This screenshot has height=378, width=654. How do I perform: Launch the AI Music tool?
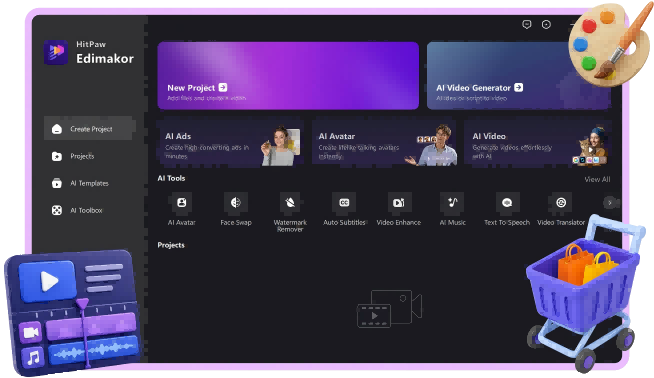coord(453,203)
